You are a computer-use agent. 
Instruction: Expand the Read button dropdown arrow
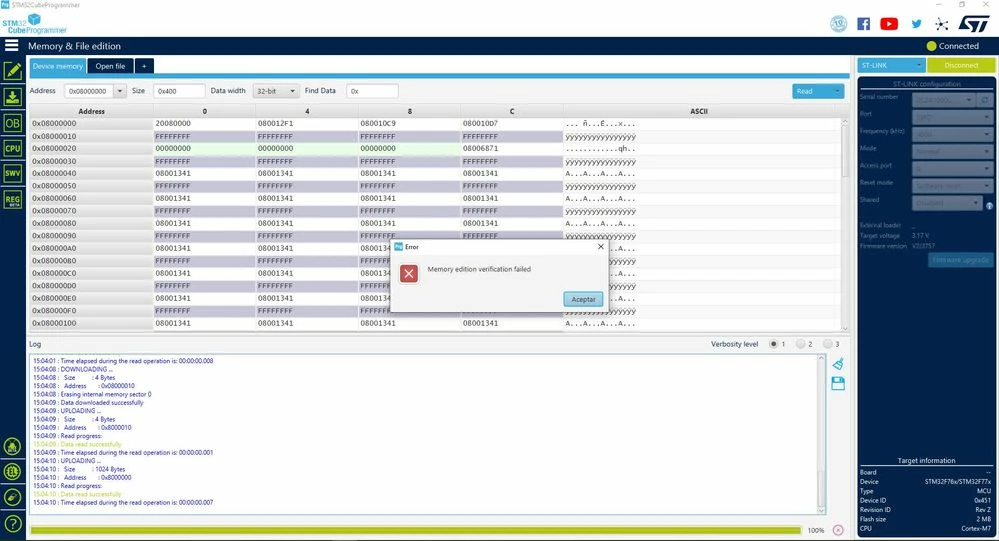click(837, 91)
